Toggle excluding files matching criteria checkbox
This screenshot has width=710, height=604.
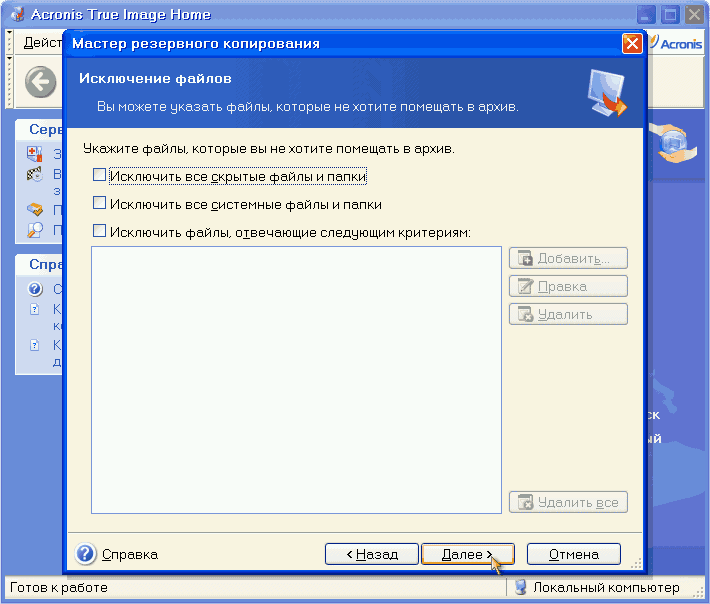99,231
